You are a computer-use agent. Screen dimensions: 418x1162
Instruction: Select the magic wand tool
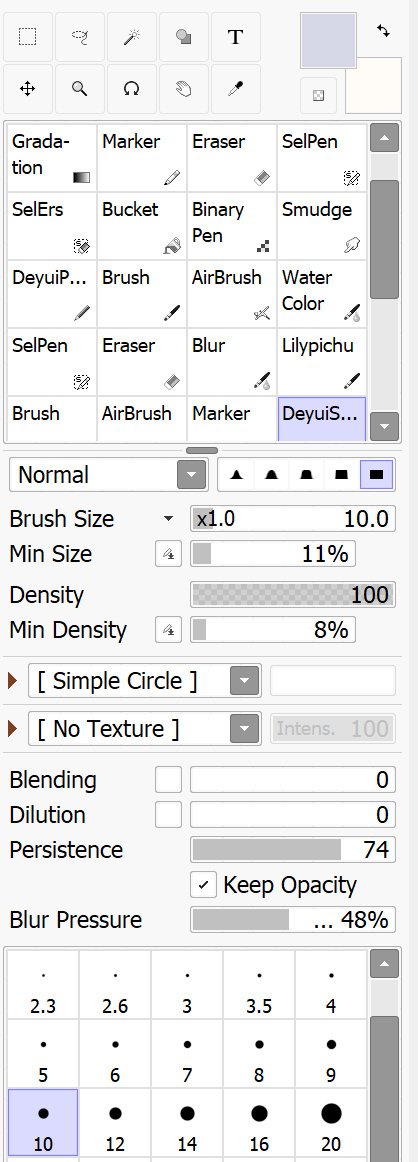pos(131,36)
